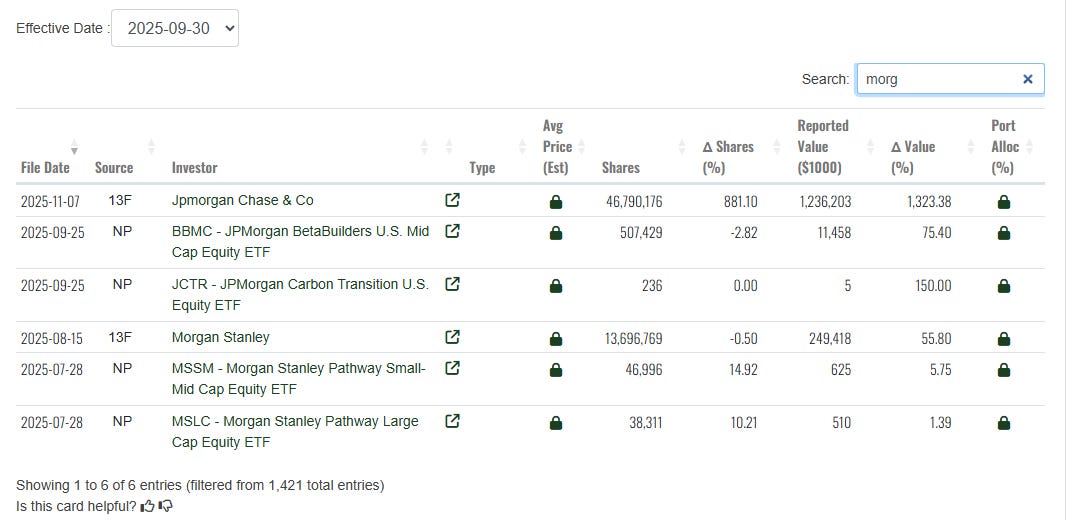This screenshot has width=1066, height=520.
Task: Select shares value 38,311
Action: click(646, 423)
